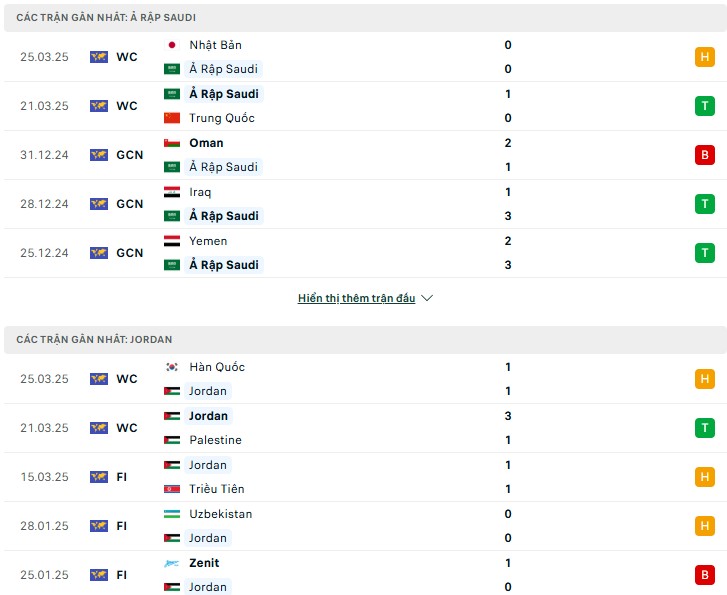Click the chevron next to Hiển thị thêm trận đấu
This screenshot has width=727, height=595.
tap(427, 298)
